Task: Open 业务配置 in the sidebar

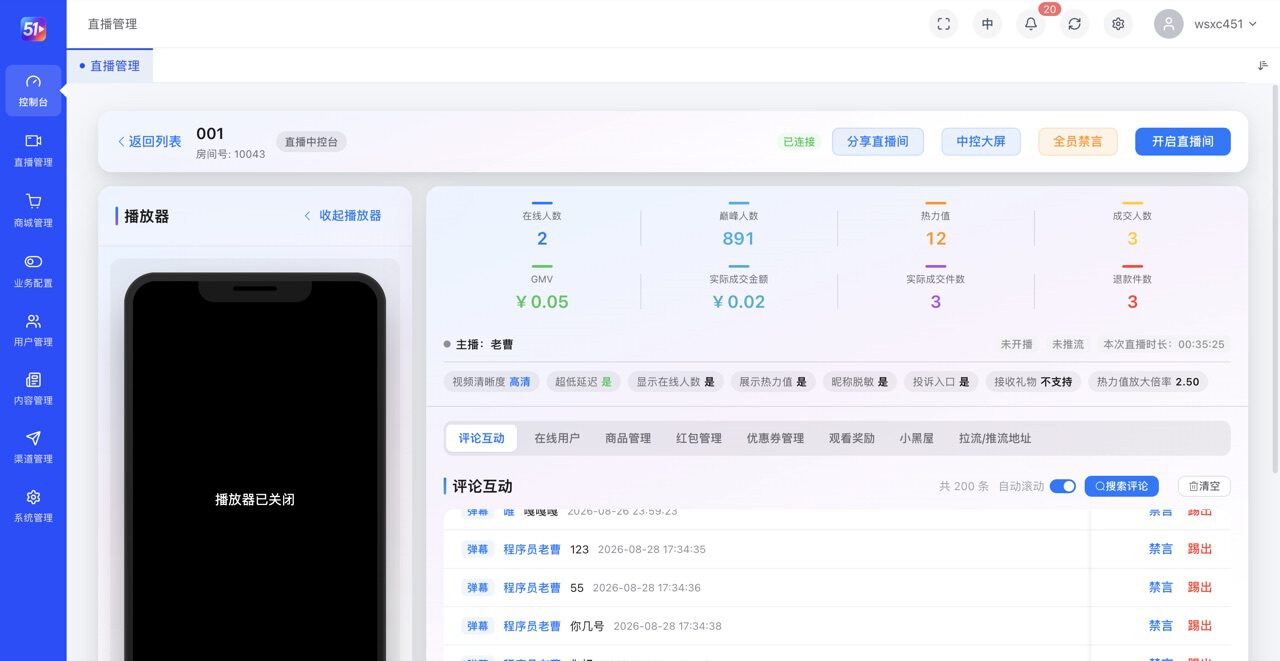Action: [x=33, y=270]
